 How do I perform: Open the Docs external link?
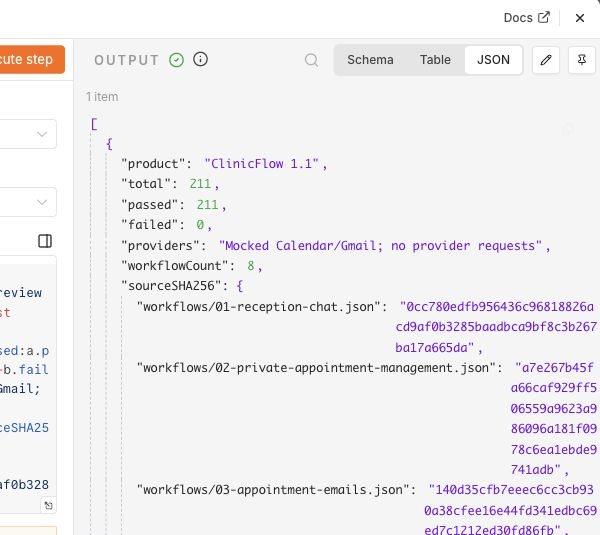tap(527, 18)
